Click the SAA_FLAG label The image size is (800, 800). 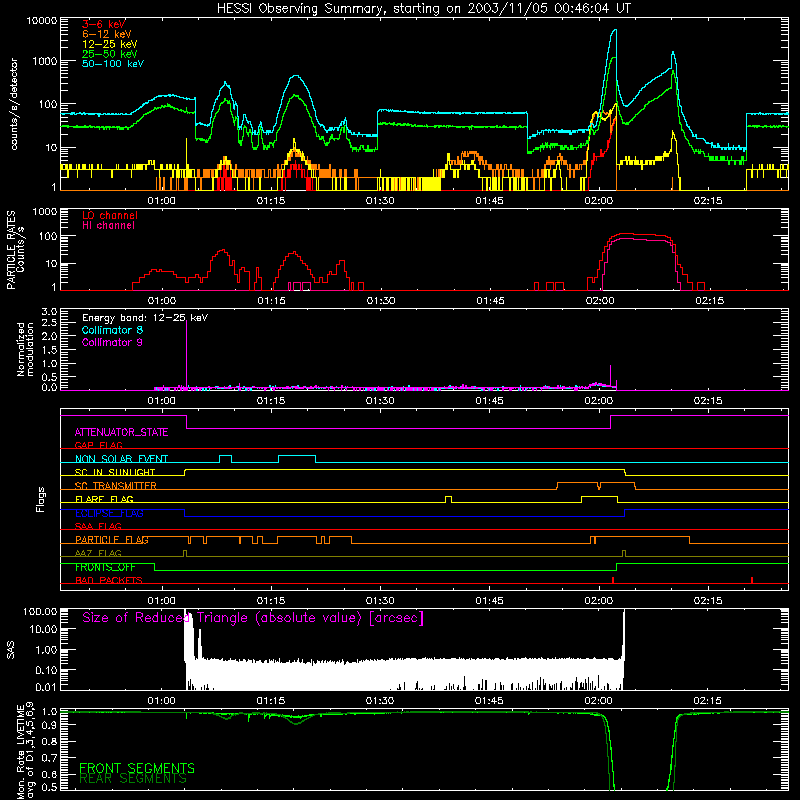coord(98,526)
